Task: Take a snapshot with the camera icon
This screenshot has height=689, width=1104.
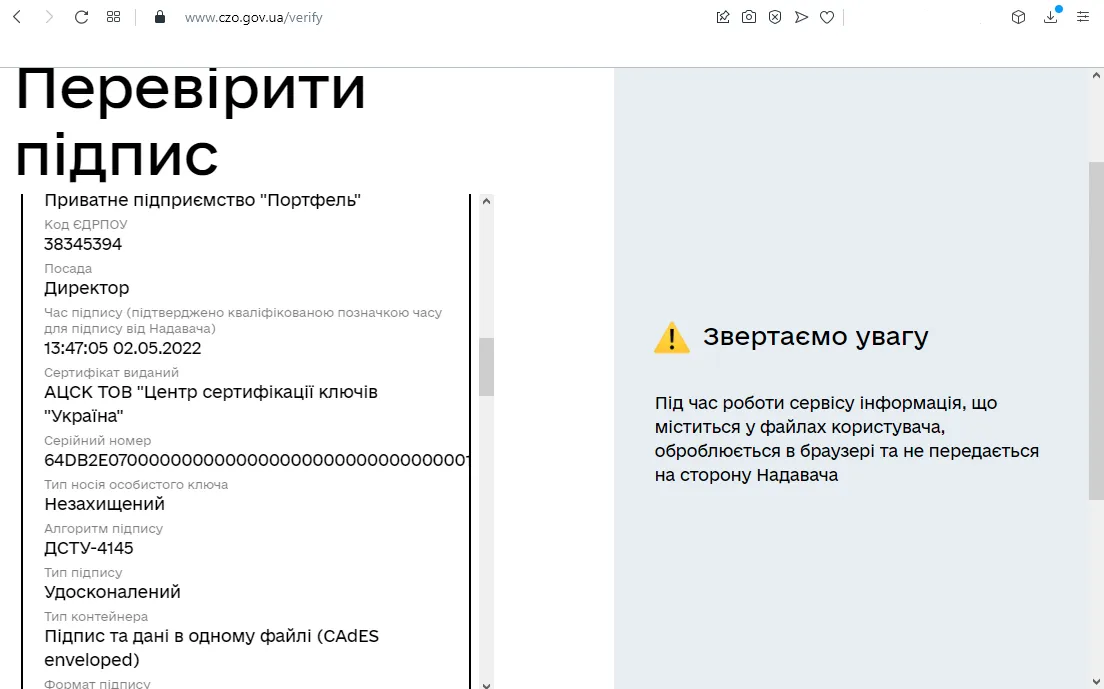Action: (749, 17)
